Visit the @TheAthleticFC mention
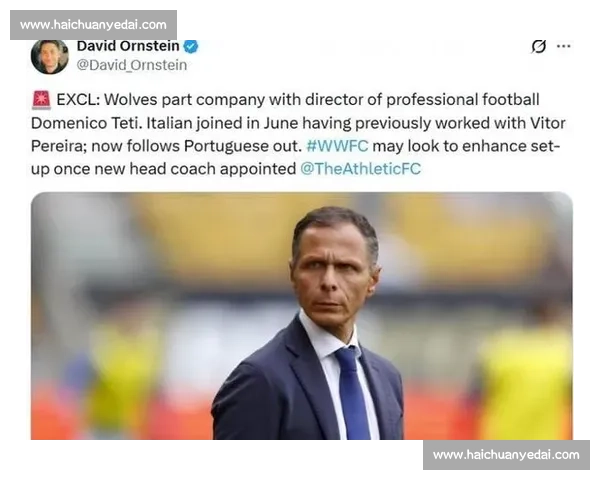Screen dimensions: 600x480 tap(360, 168)
